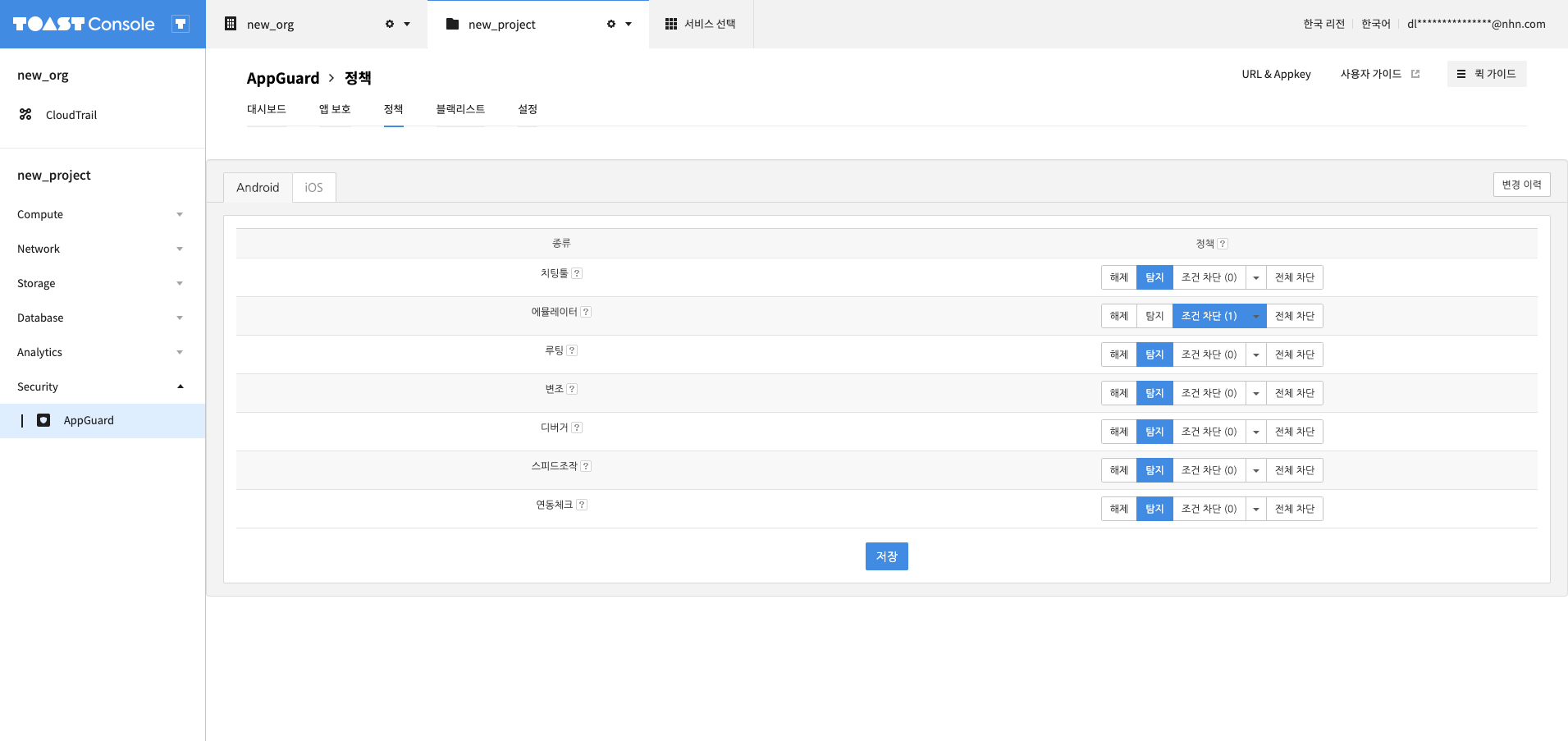
Task: Open the 퀵 가이드 quick guide button
Action: [x=1487, y=74]
